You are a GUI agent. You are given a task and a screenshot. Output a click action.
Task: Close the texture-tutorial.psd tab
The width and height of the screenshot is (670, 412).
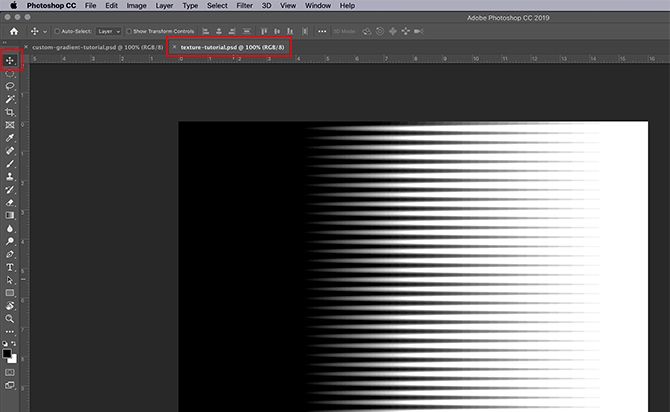(174, 47)
